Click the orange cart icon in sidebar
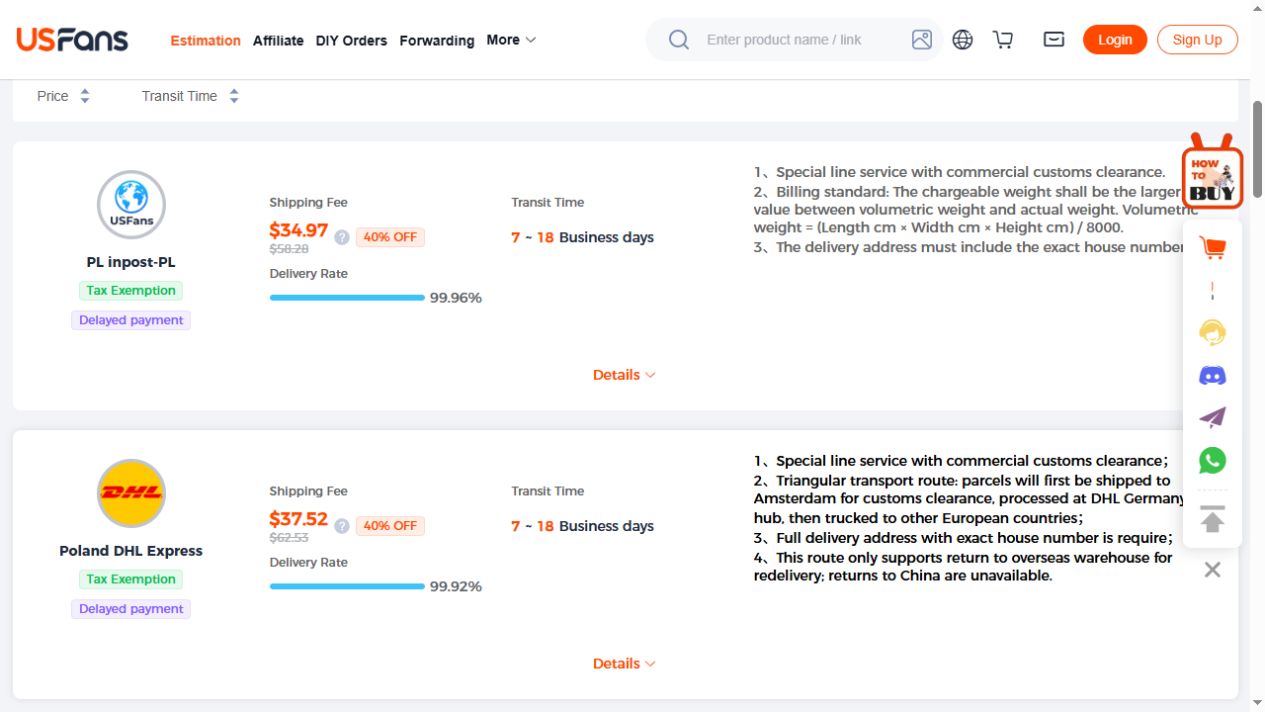 [1213, 248]
